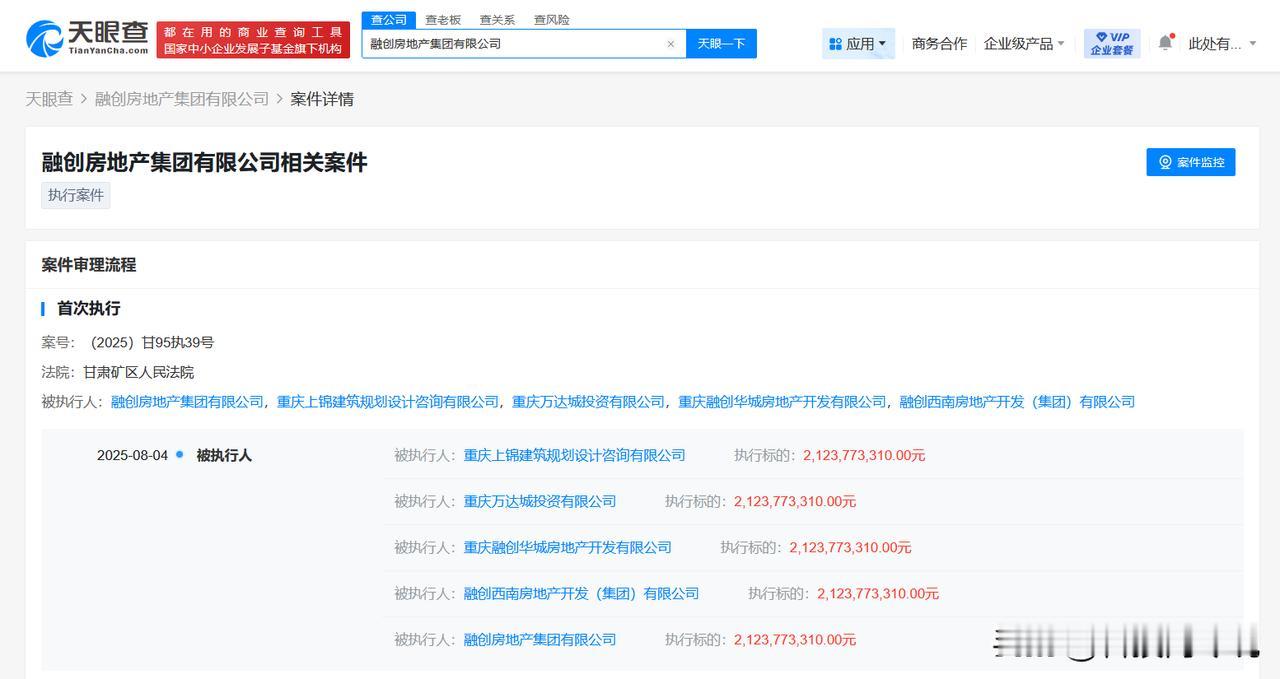This screenshot has height=679, width=1280.
Task: Click the 首次执行 section heading
Action: point(88,308)
